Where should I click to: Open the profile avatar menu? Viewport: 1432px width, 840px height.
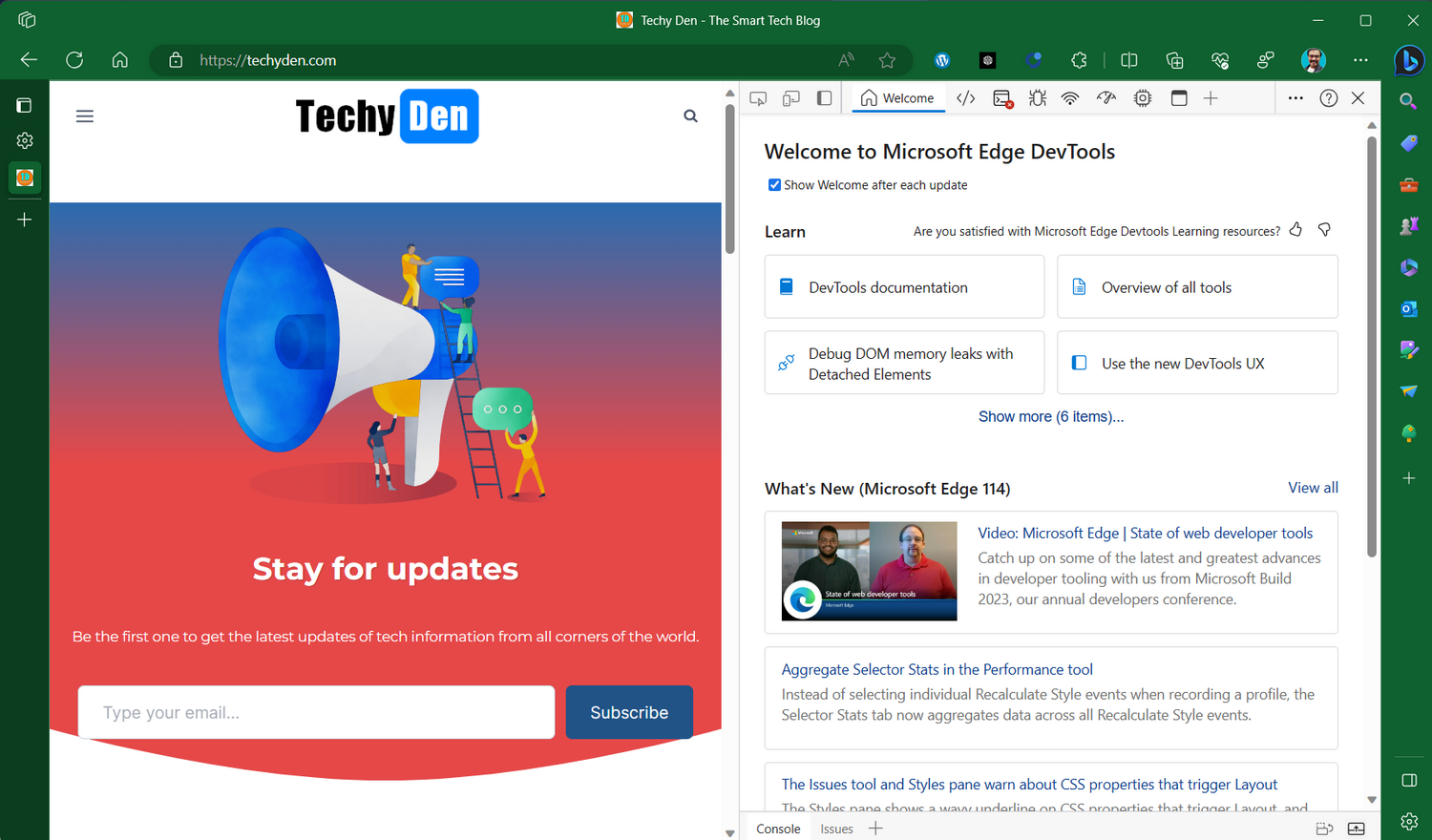(1314, 60)
